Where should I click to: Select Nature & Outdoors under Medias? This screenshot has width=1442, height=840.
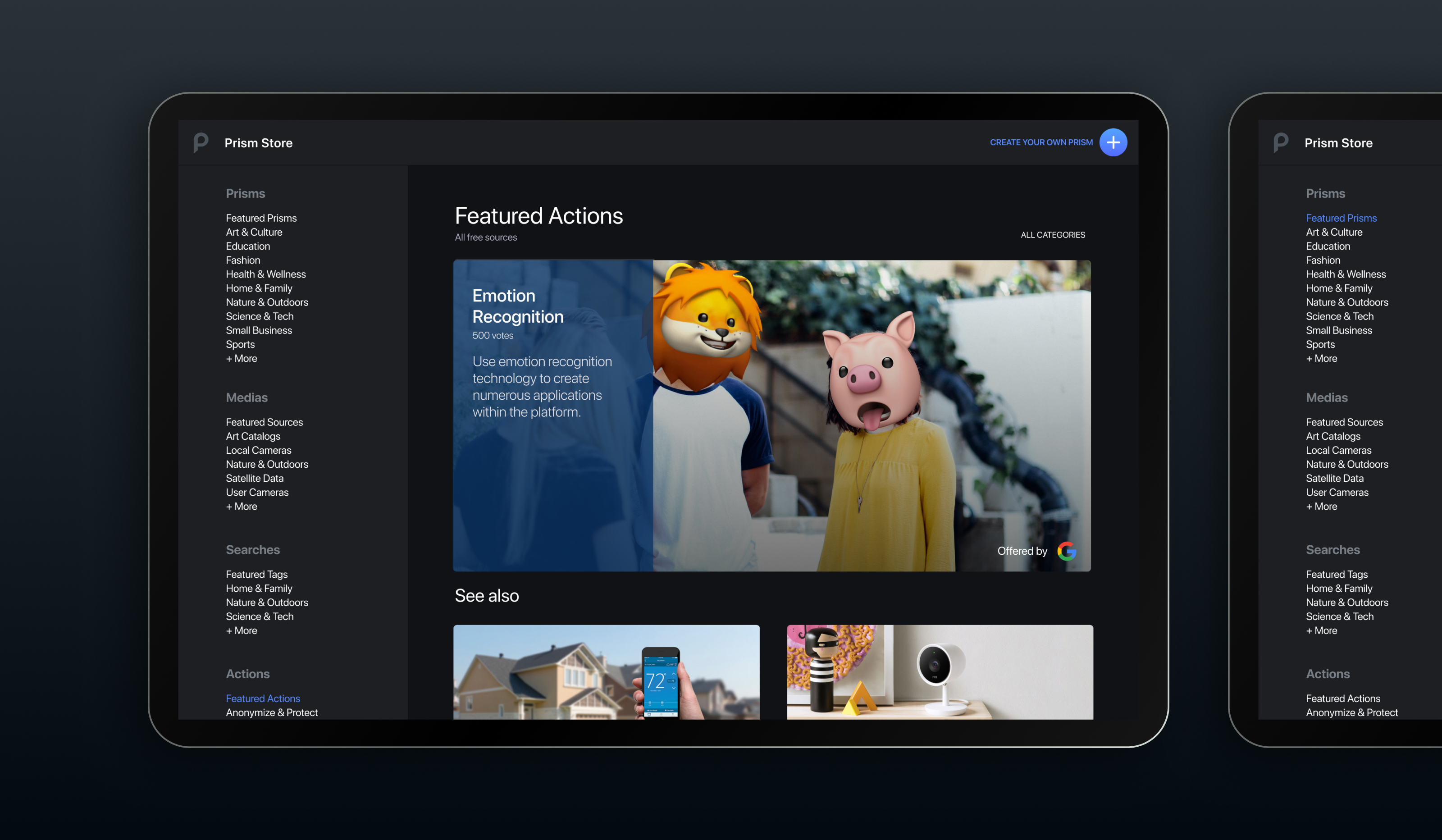coord(267,464)
